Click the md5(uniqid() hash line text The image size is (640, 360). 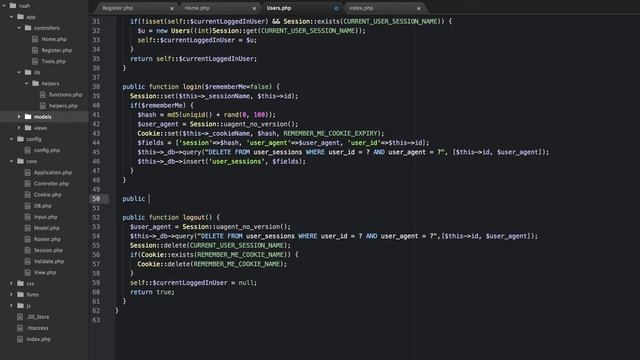tap(207, 115)
